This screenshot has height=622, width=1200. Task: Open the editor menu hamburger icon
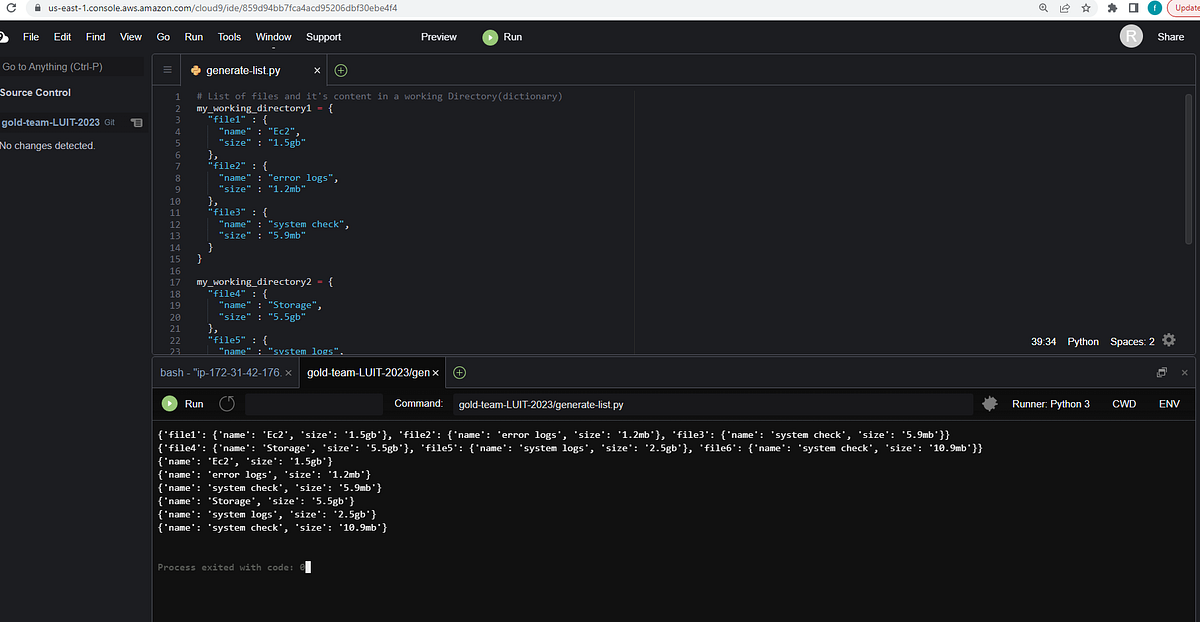tap(167, 70)
